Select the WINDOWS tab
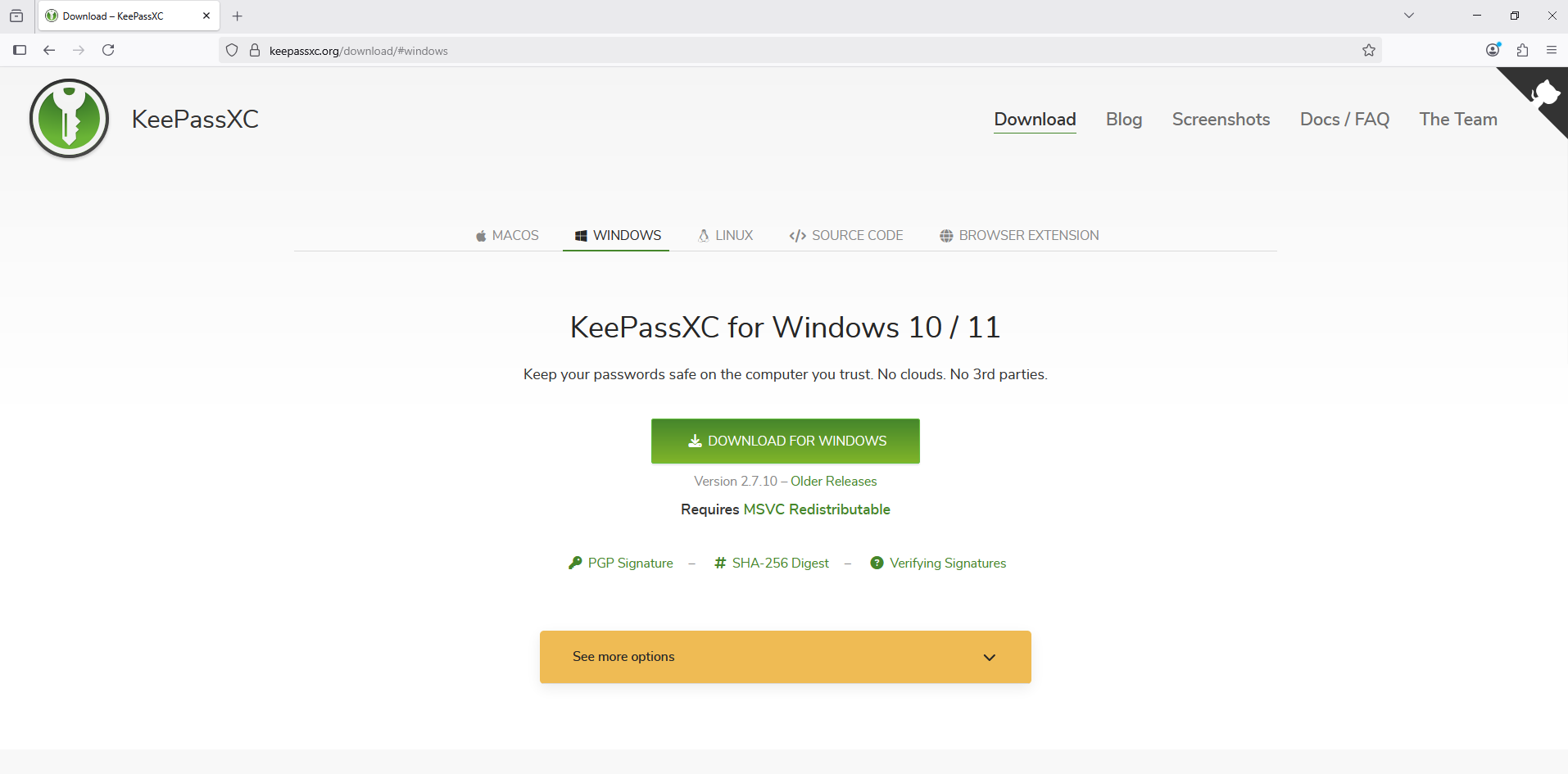Viewport: 1568px width, 774px height. 616,235
